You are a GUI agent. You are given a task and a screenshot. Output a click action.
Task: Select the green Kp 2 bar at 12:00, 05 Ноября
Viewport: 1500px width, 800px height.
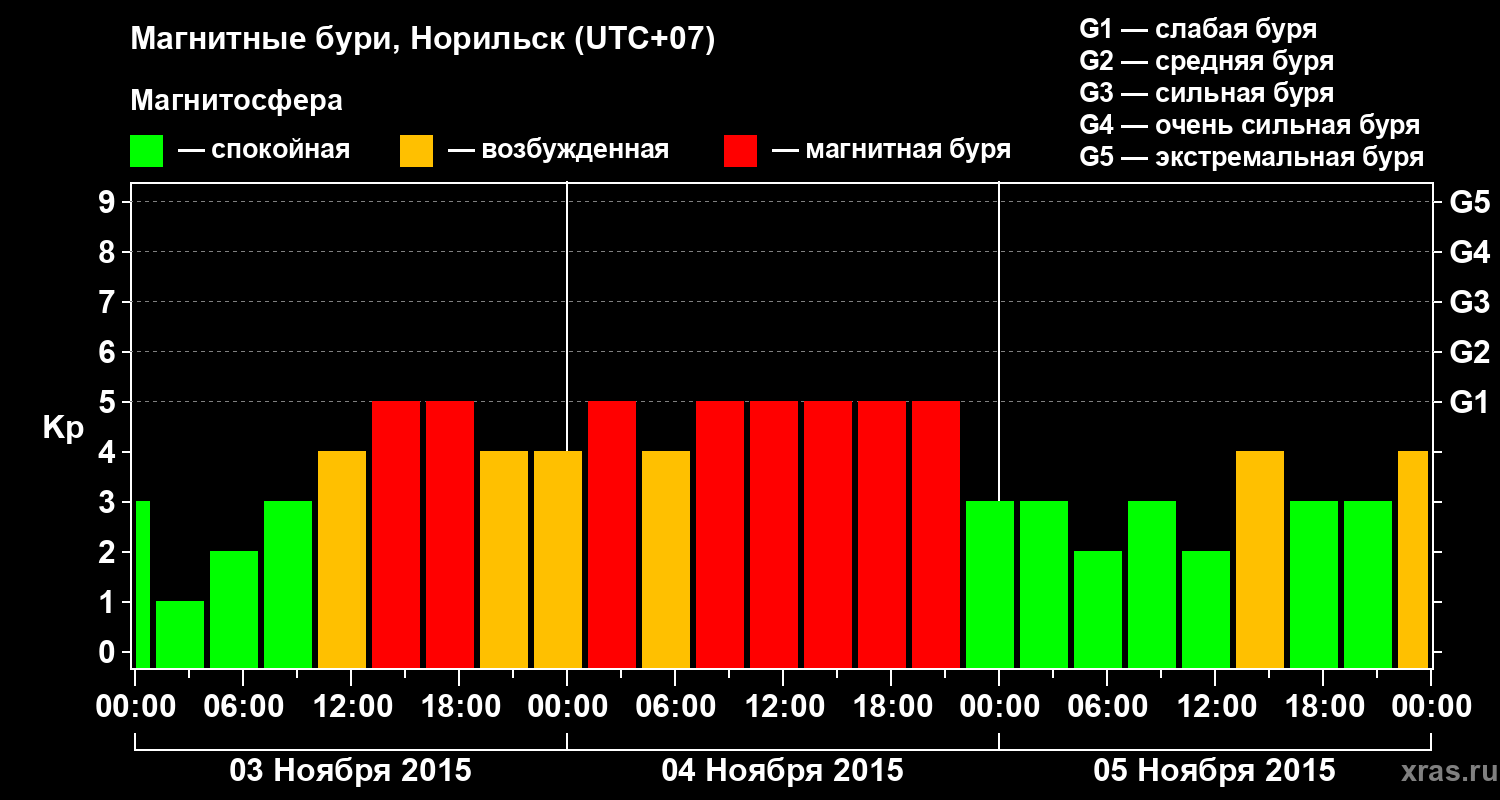[x=1206, y=609]
